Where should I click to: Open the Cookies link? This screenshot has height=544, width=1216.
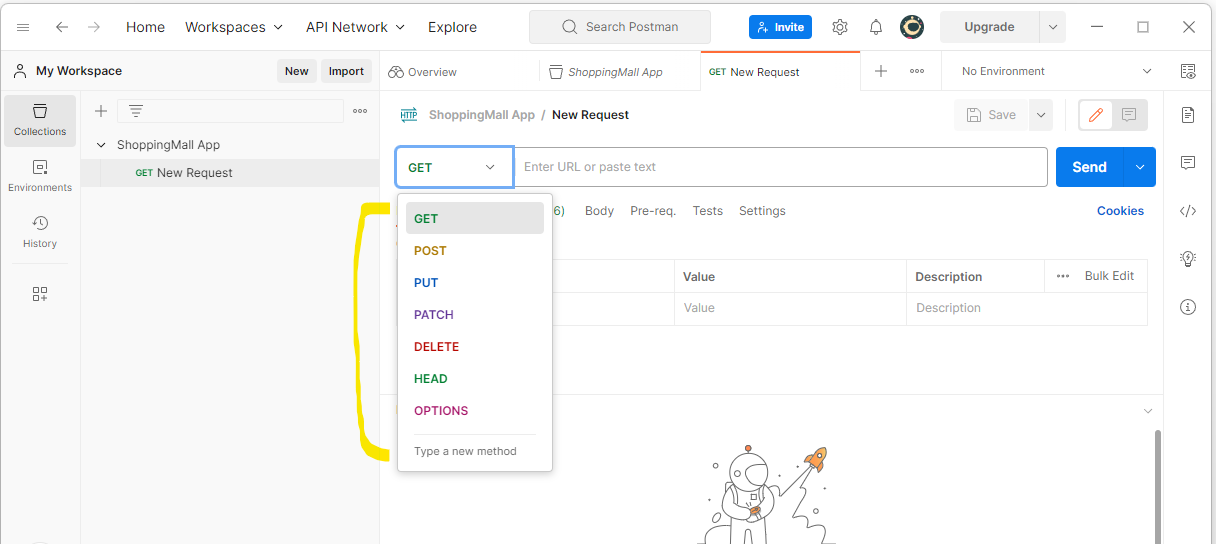point(1120,211)
